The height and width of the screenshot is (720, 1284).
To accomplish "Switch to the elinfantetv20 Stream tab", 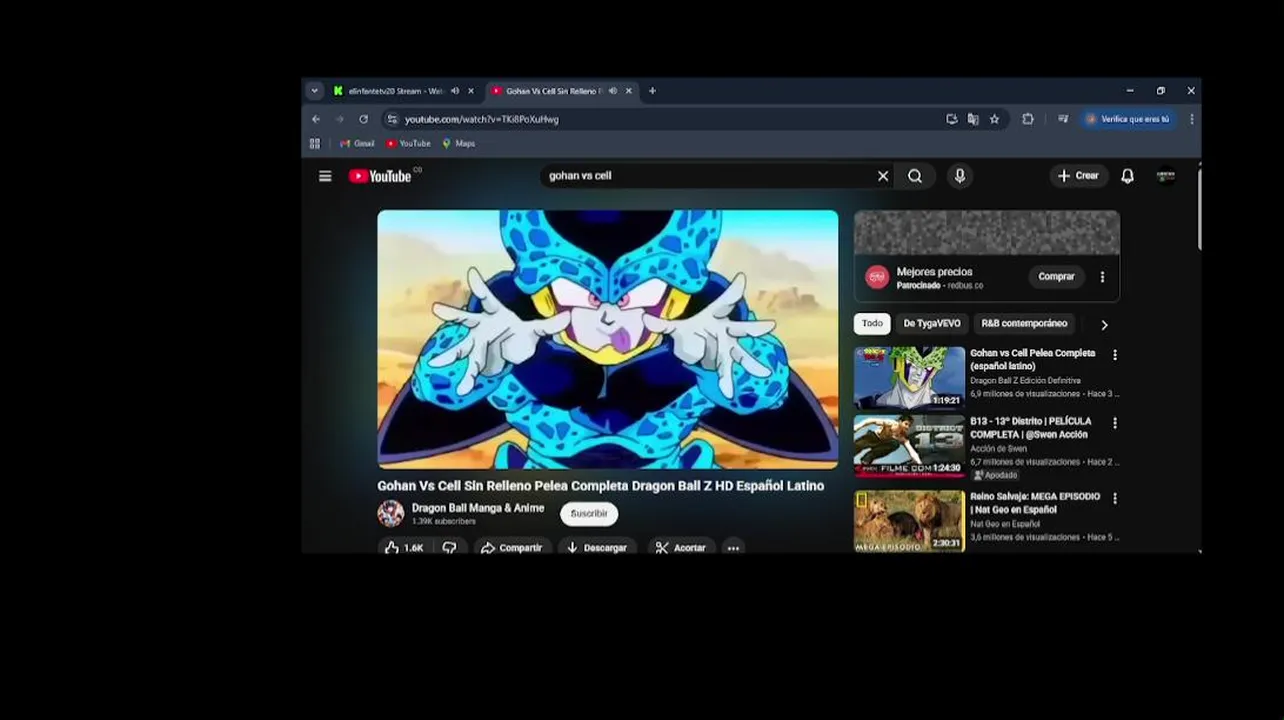I will coord(396,91).
